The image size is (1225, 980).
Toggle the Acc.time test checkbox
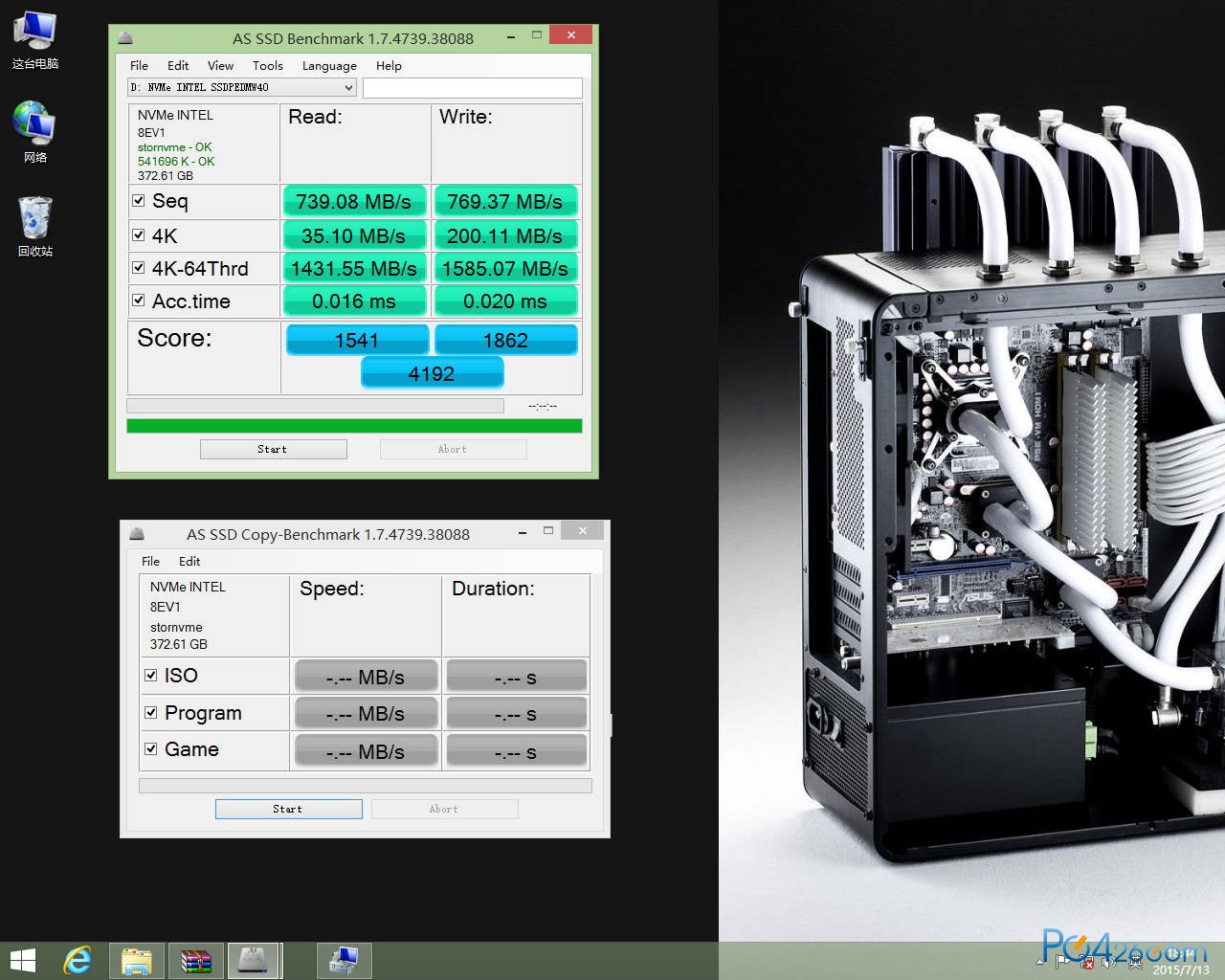[139, 301]
